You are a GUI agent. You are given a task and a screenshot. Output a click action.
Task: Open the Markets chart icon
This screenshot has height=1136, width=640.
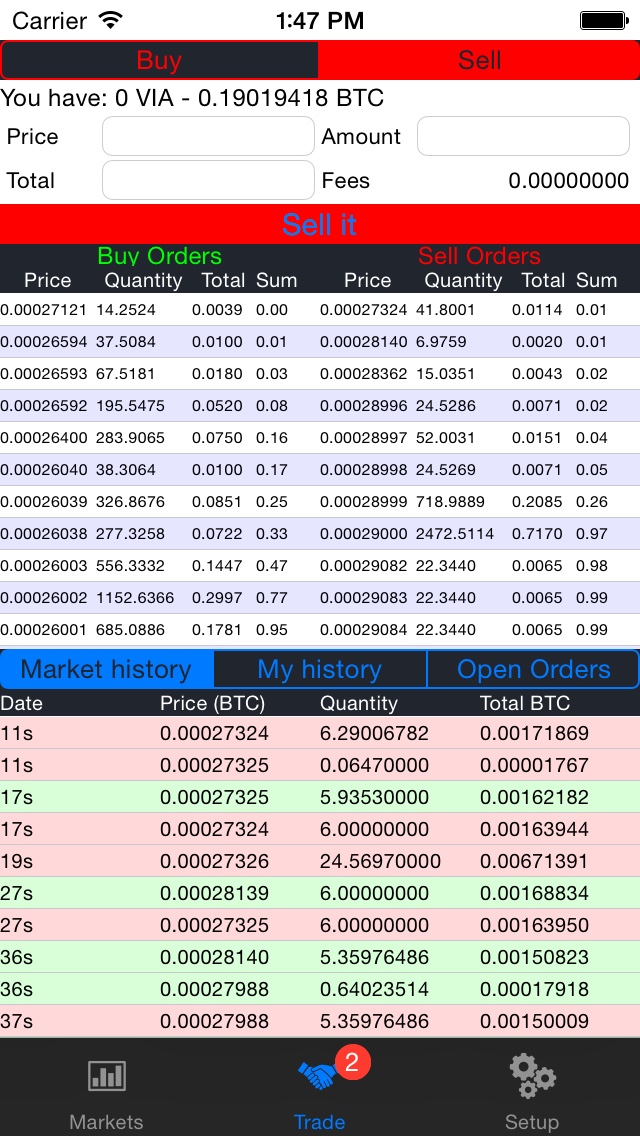click(x=106, y=1076)
